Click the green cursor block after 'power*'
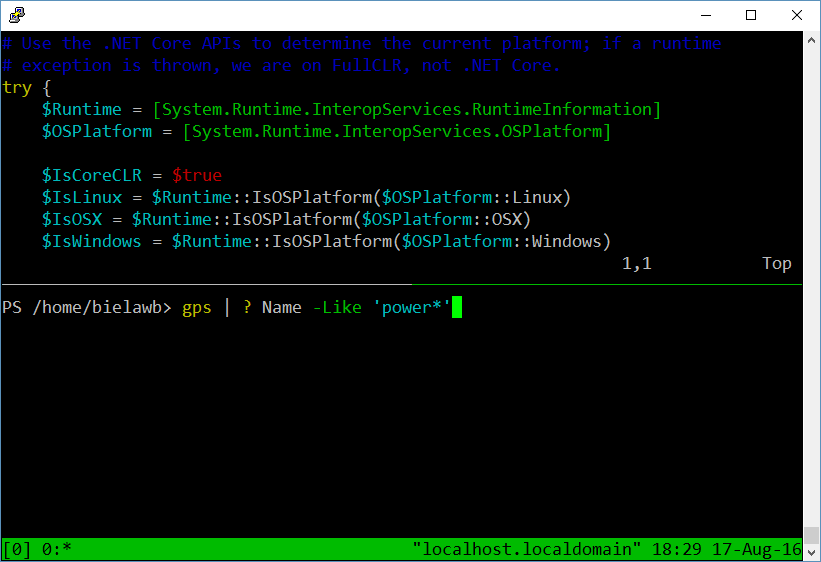This screenshot has width=821, height=562. (457, 308)
